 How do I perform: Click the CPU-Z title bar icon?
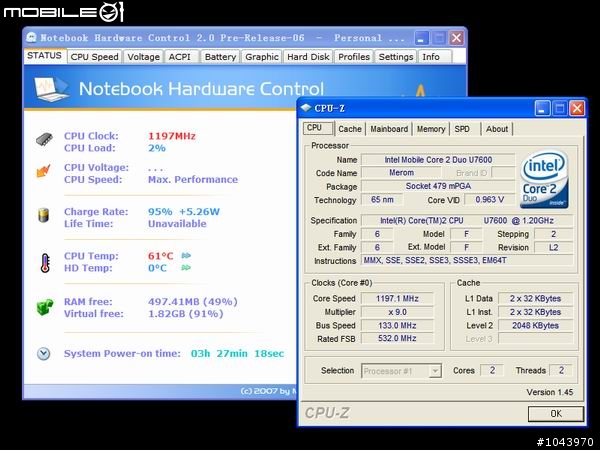306,108
